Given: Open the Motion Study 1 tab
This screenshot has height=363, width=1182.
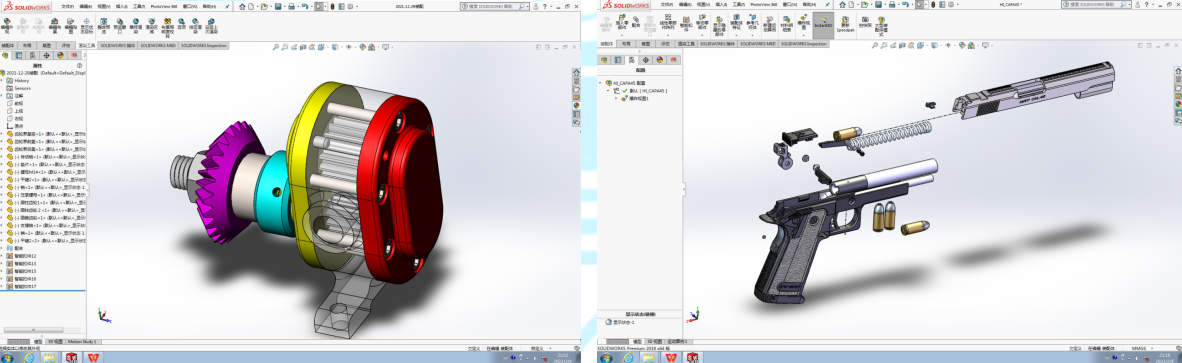Looking at the screenshot, I should pyautogui.click(x=82, y=341).
